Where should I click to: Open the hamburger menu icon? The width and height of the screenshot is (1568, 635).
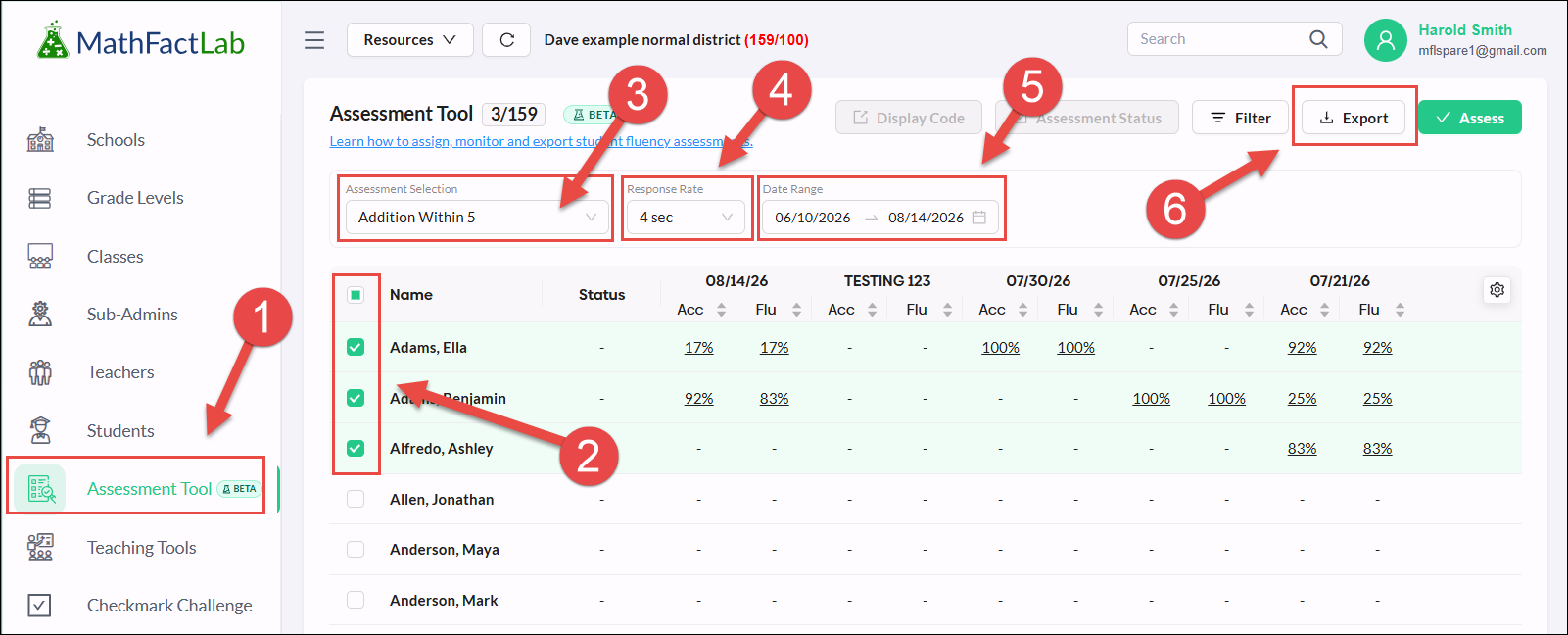click(314, 40)
